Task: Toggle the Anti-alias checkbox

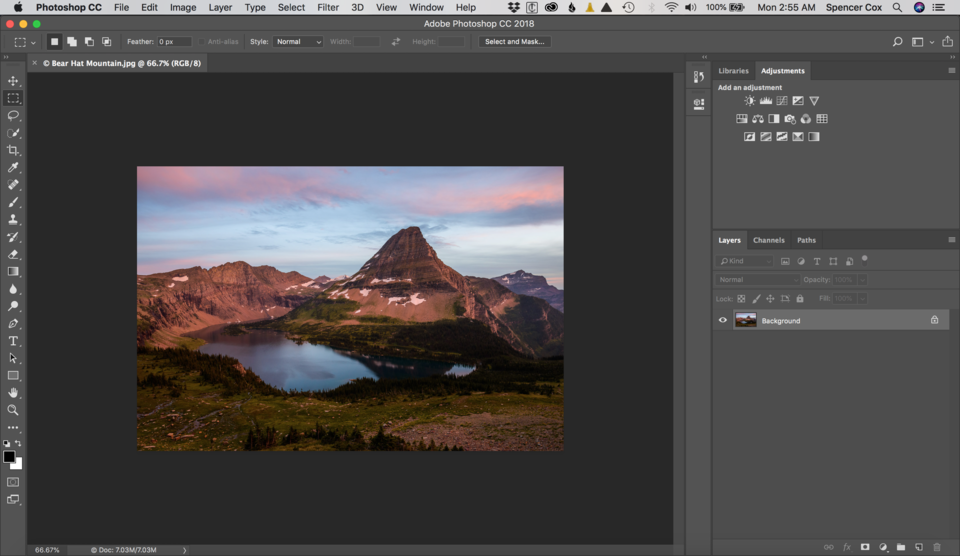Action: [x=201, y=42]
